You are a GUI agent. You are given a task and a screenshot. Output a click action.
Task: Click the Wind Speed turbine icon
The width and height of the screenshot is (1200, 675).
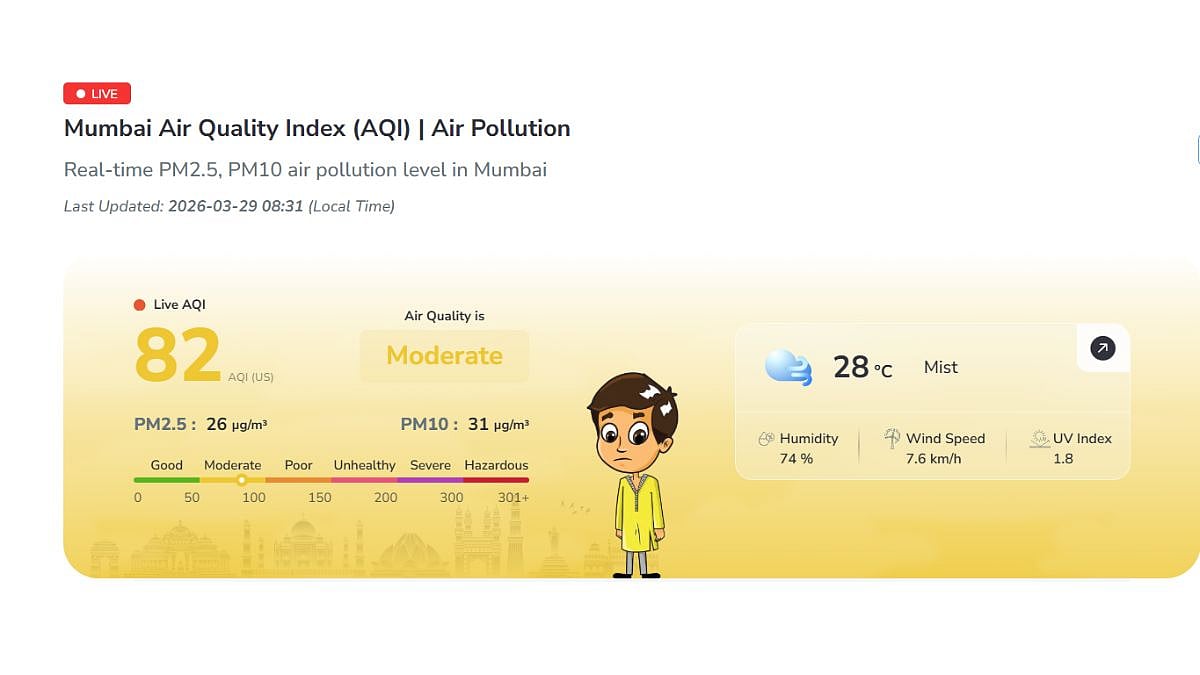point(892,438)
